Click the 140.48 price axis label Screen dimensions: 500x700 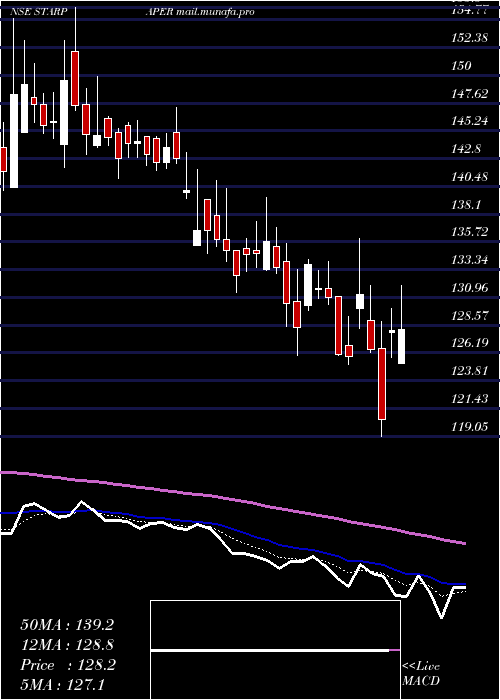[468, 178]
